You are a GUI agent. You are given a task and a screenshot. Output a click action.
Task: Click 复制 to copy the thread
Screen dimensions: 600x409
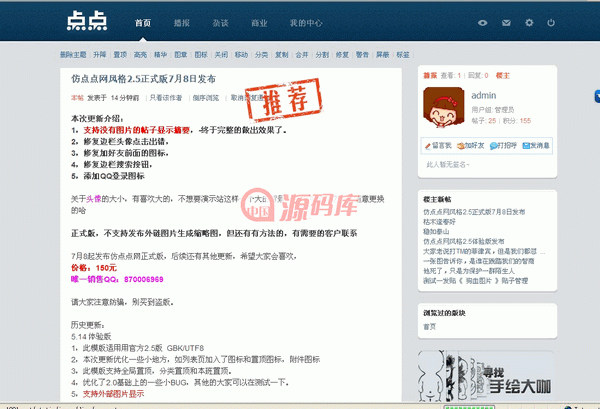tap(282, 55)
